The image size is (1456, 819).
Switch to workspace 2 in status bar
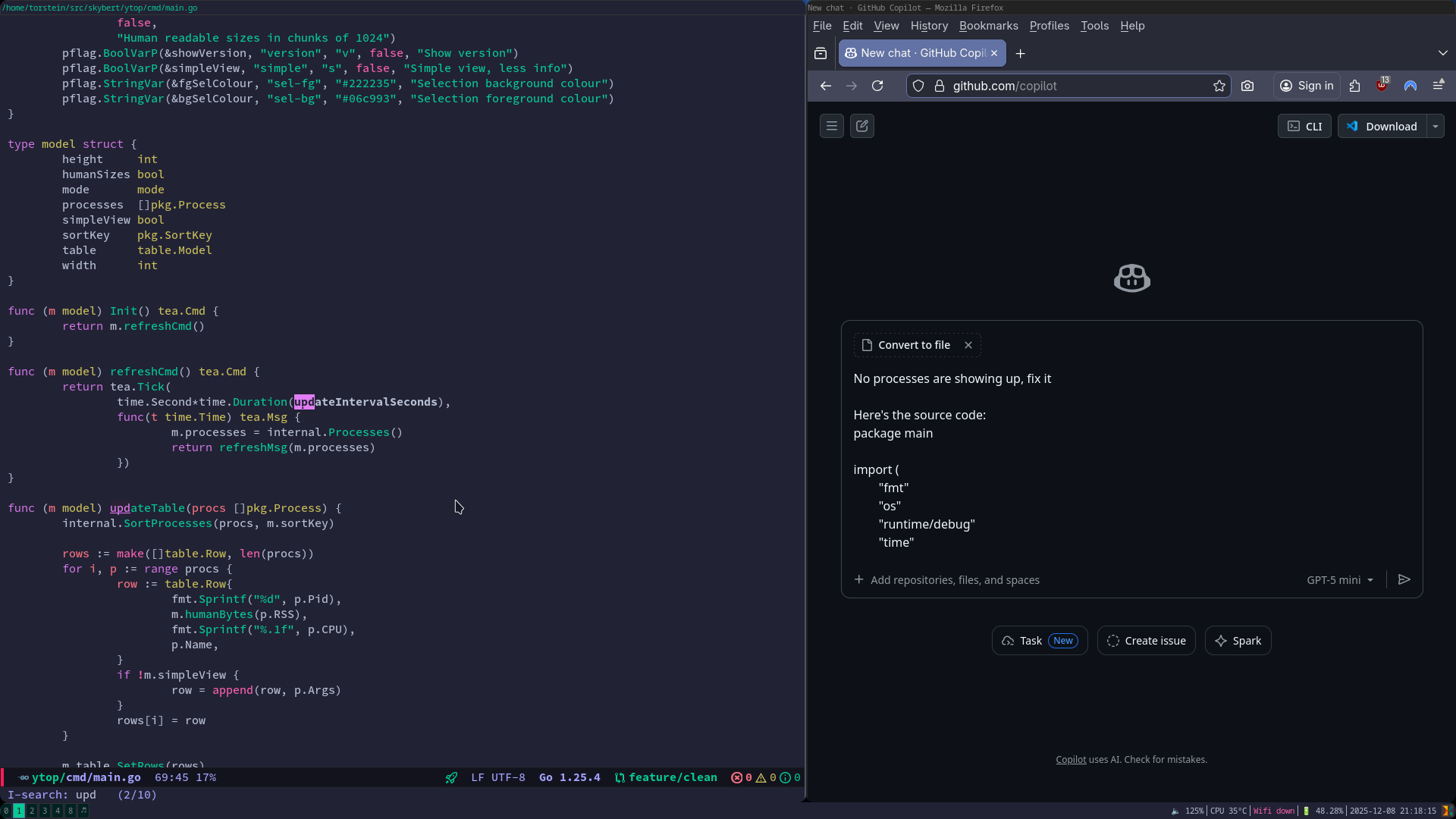(x=32, y=811)
